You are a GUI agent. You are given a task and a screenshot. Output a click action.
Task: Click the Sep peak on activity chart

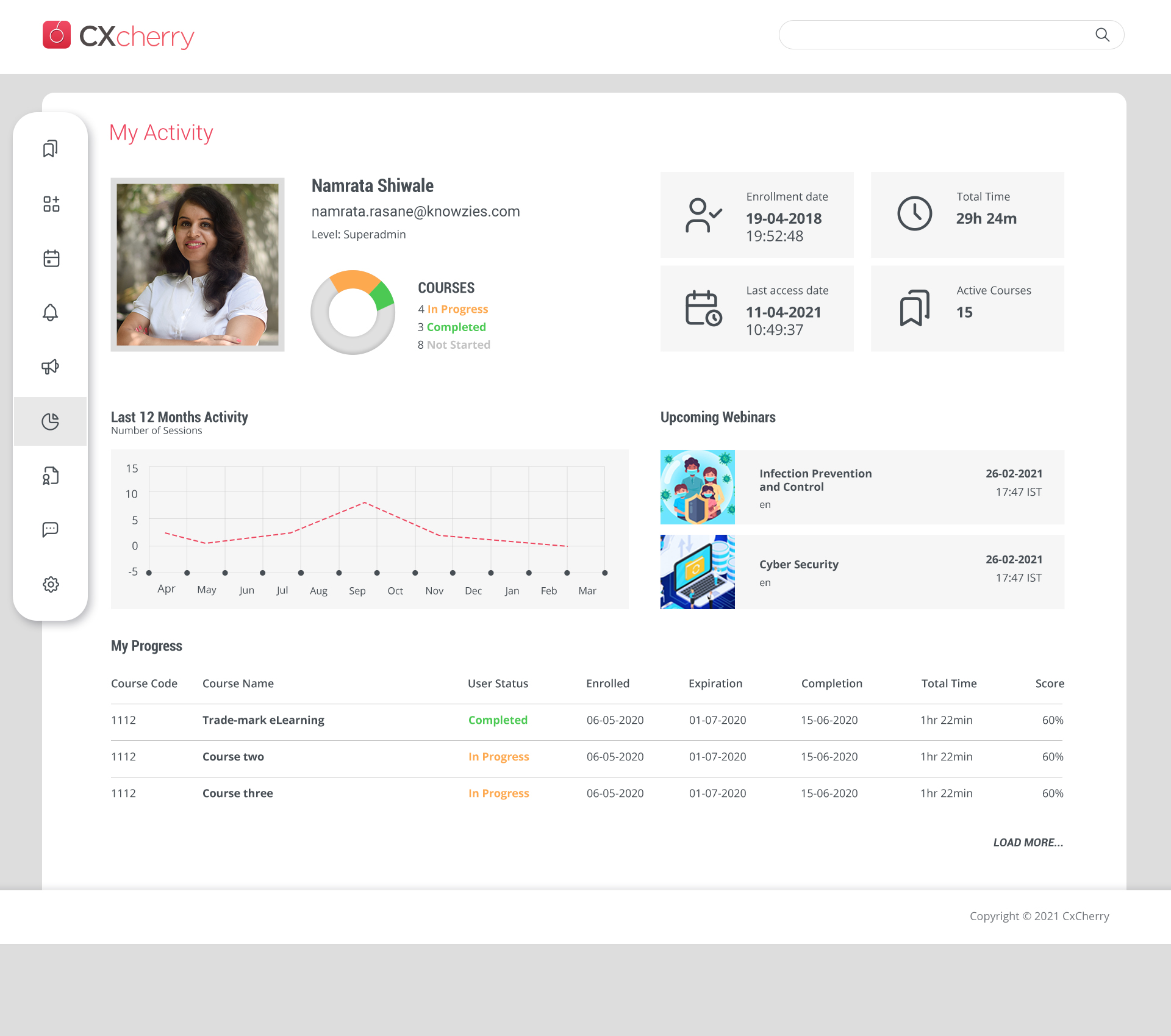tap(365, 502)
